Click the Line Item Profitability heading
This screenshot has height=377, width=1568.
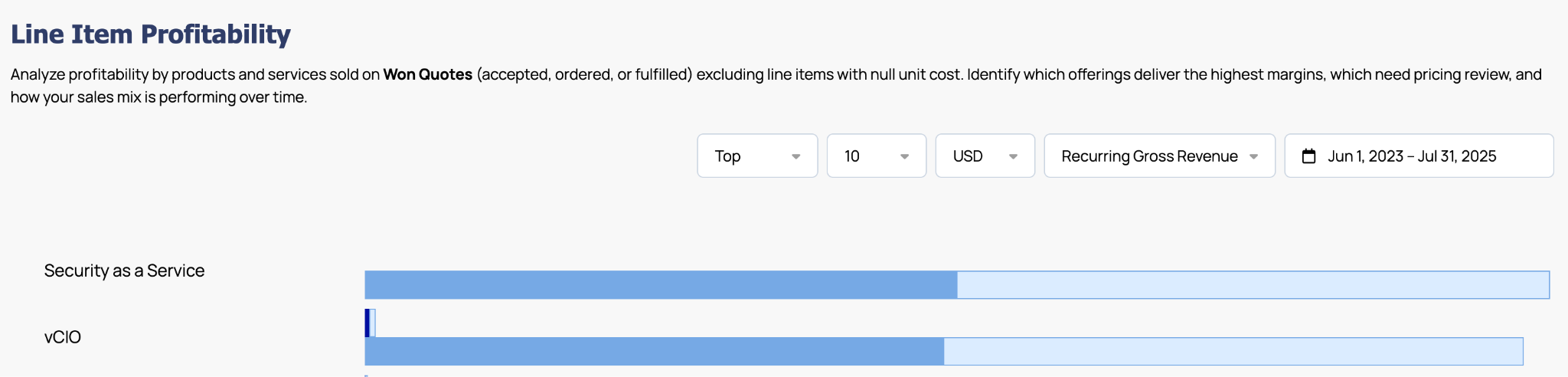click(150, 34)
